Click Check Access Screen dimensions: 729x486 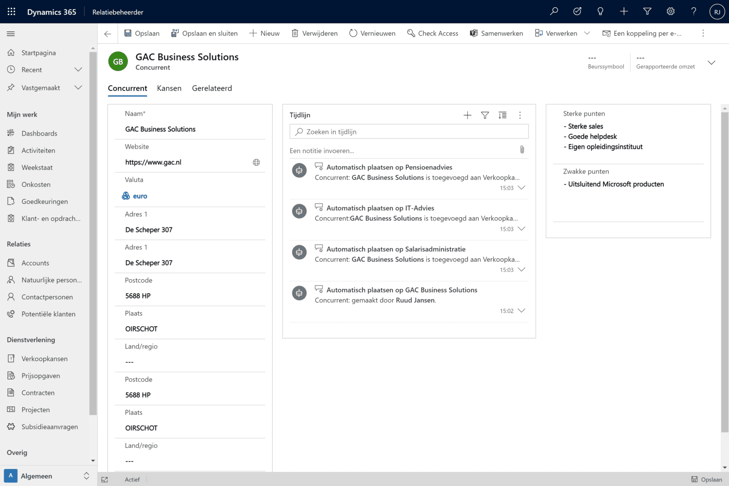click(x=433, y=33)
